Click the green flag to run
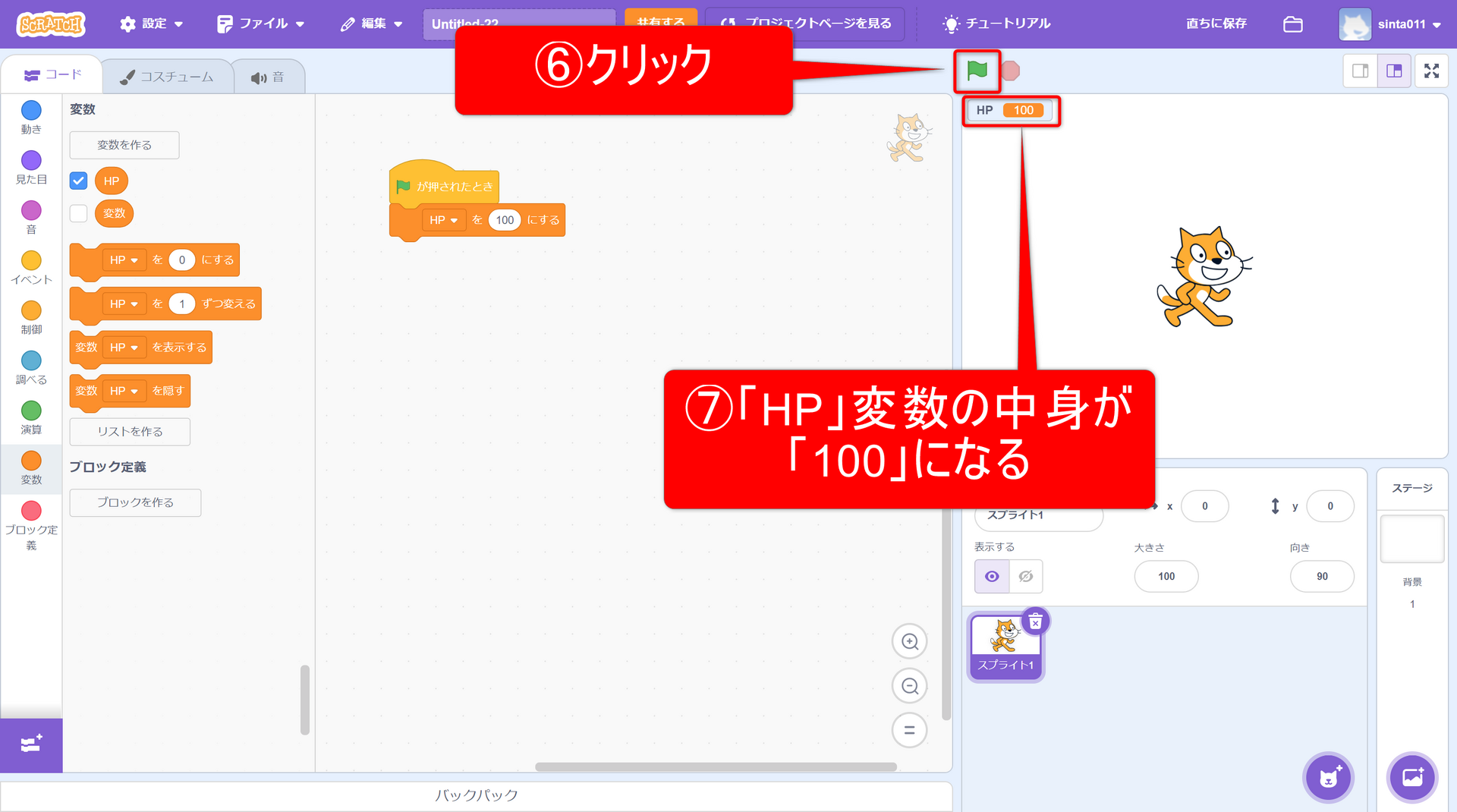1457x812 pixels. pos(977,71)
